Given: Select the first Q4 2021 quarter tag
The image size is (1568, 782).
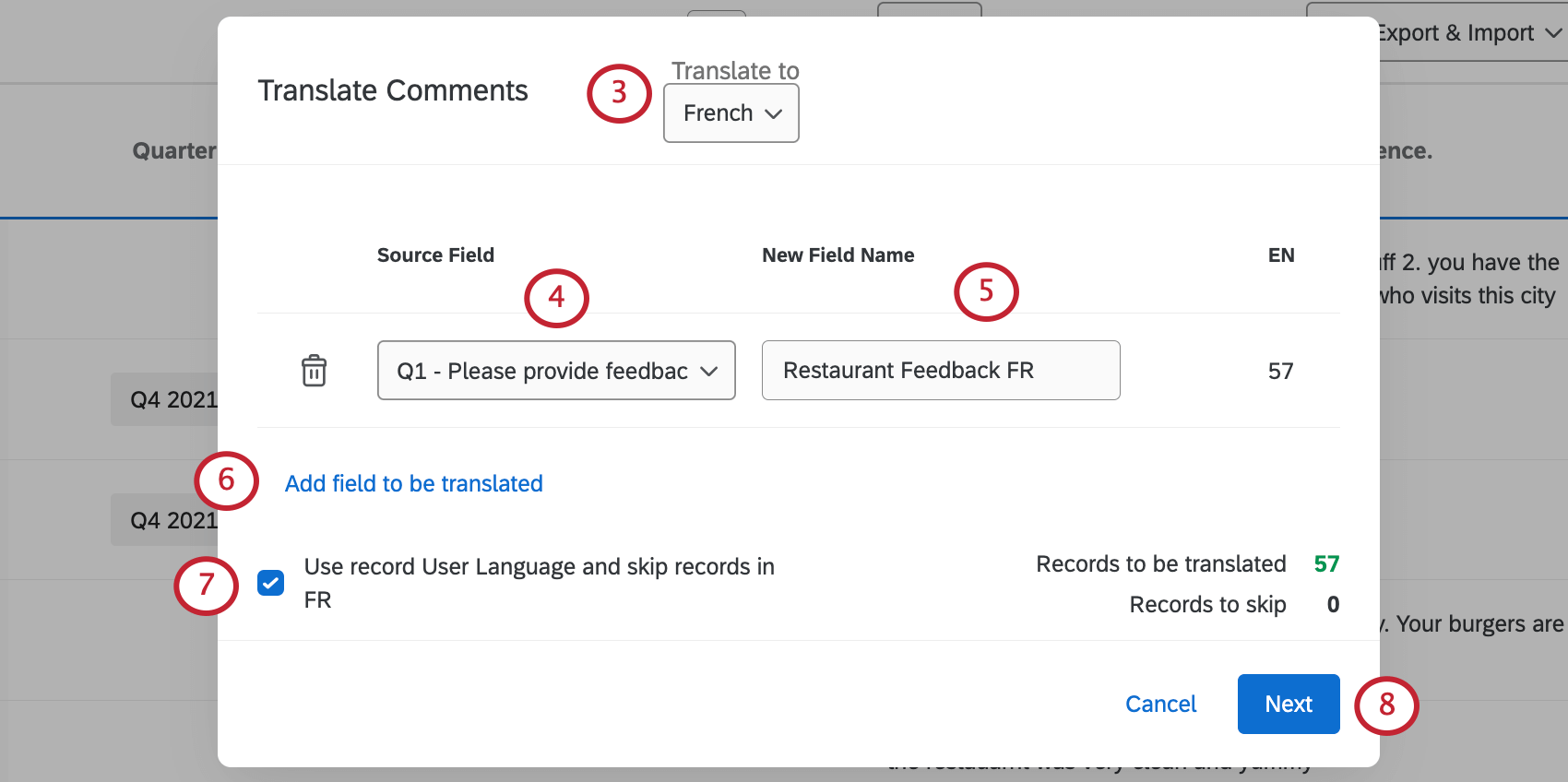Looking at the screenshot, I should click(166, 399).
